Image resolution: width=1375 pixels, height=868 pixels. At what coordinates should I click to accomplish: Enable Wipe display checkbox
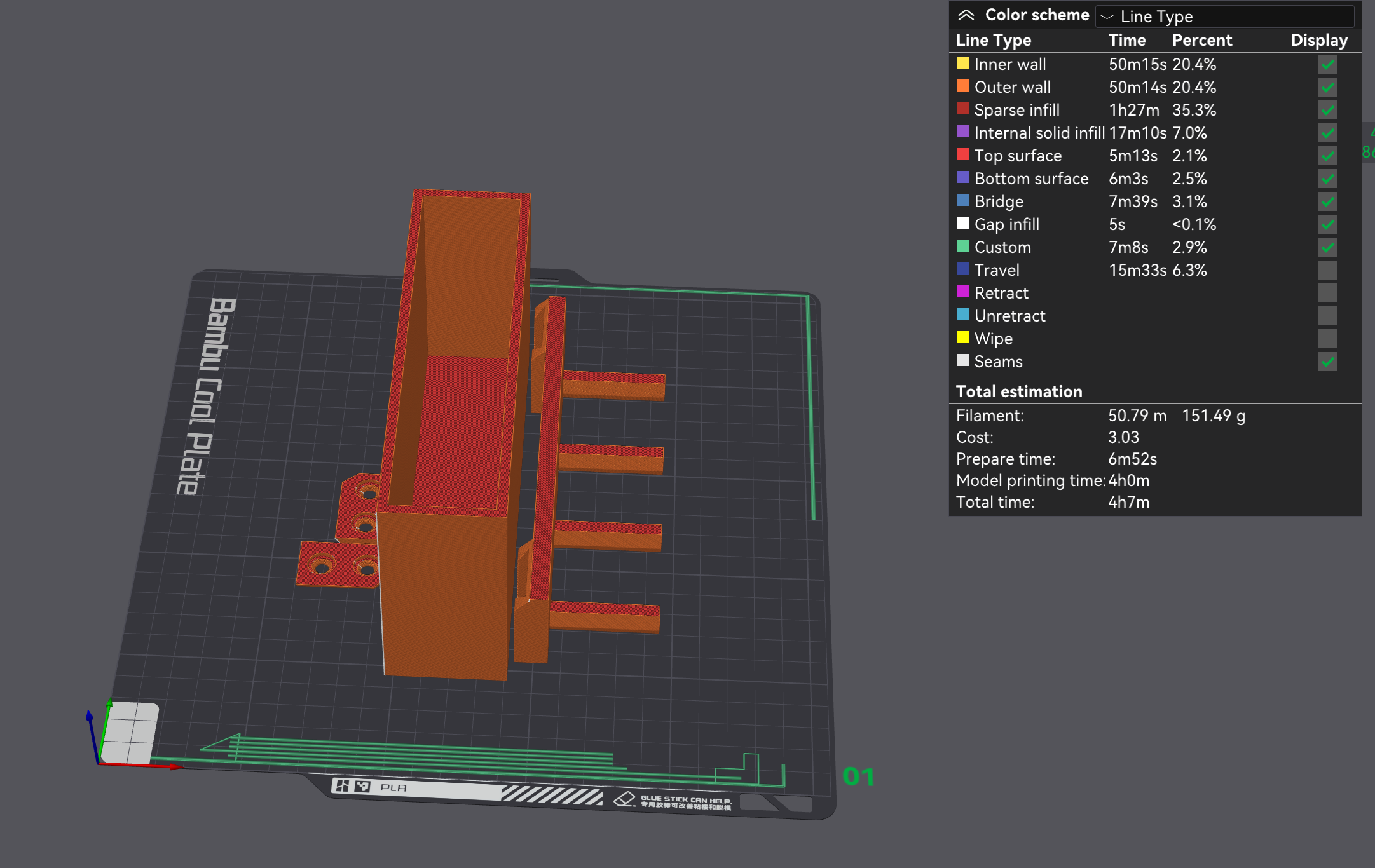pyautogui.click(x=1327, y=339)
